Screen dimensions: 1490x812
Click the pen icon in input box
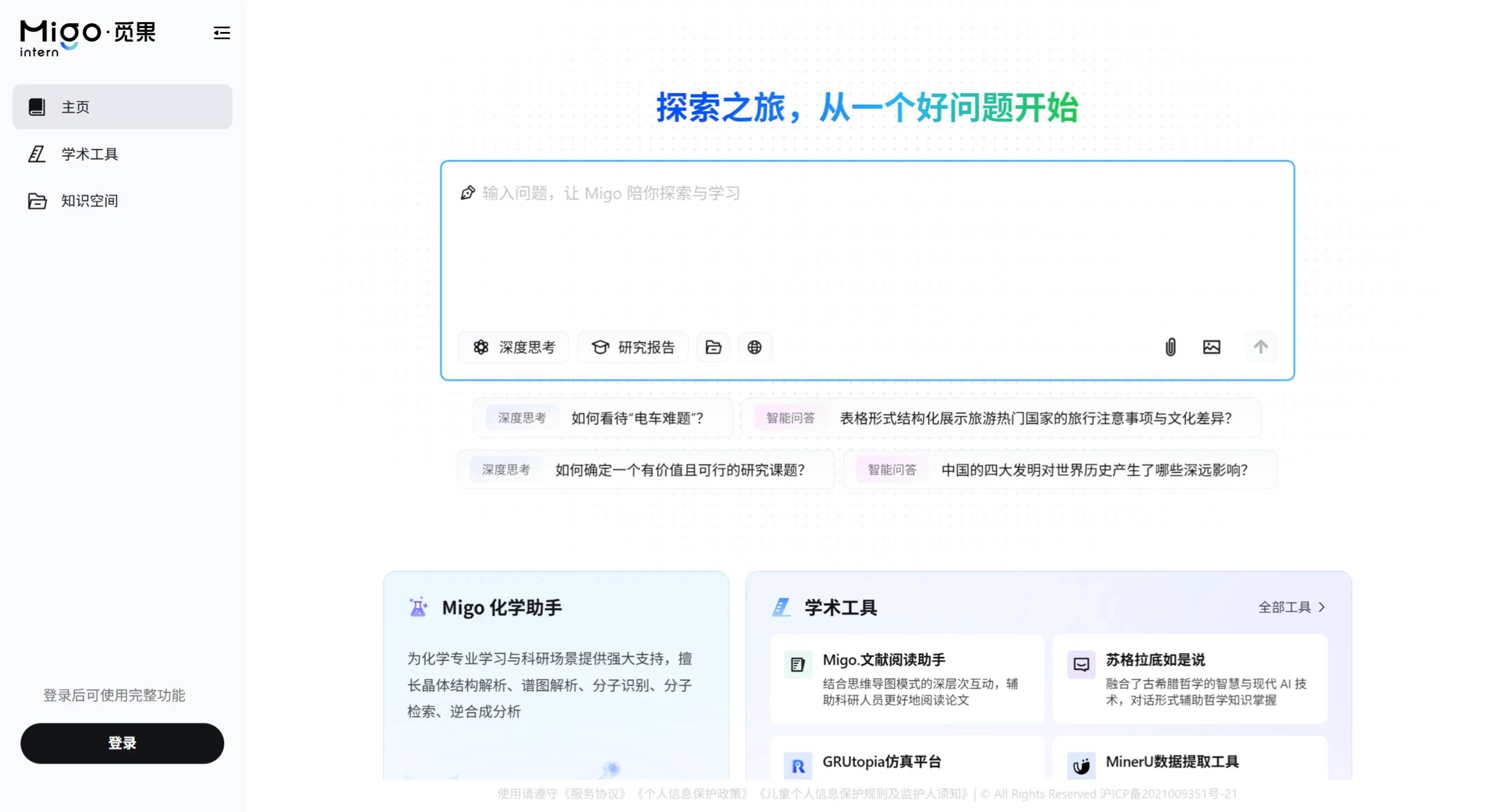click(x=467, y=193)
